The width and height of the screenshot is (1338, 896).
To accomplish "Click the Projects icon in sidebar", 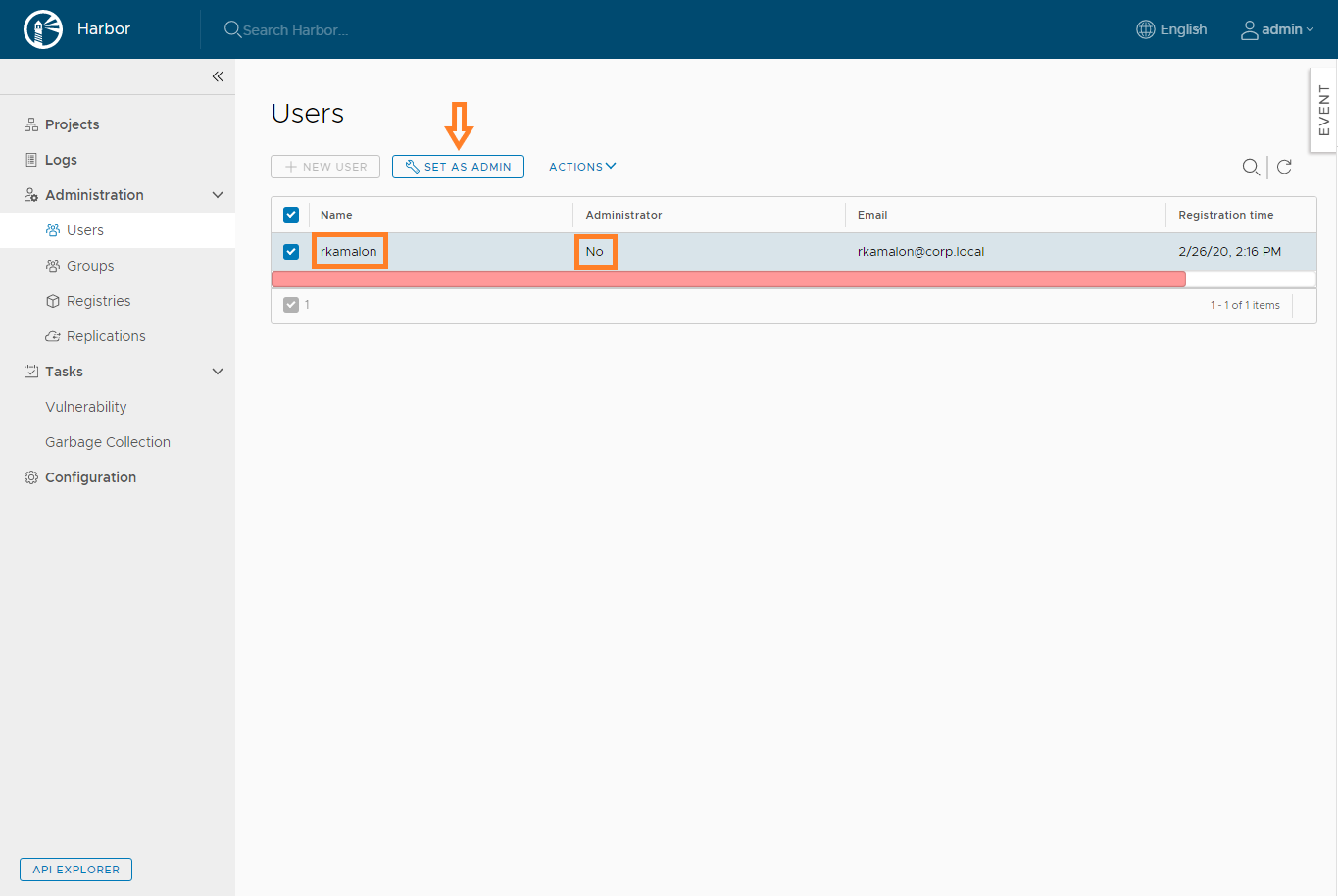I will (31, 124).
